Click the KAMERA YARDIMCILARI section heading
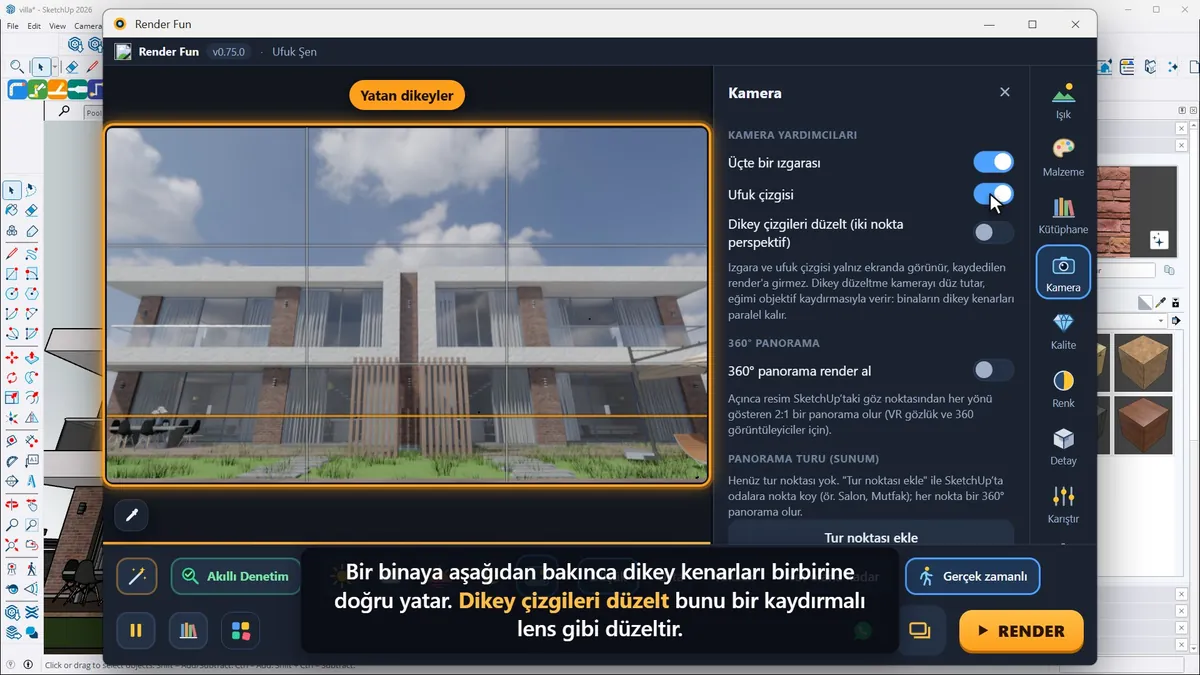Image resolution: width=1200 pixels, height=675 pixels. [792, 135]
